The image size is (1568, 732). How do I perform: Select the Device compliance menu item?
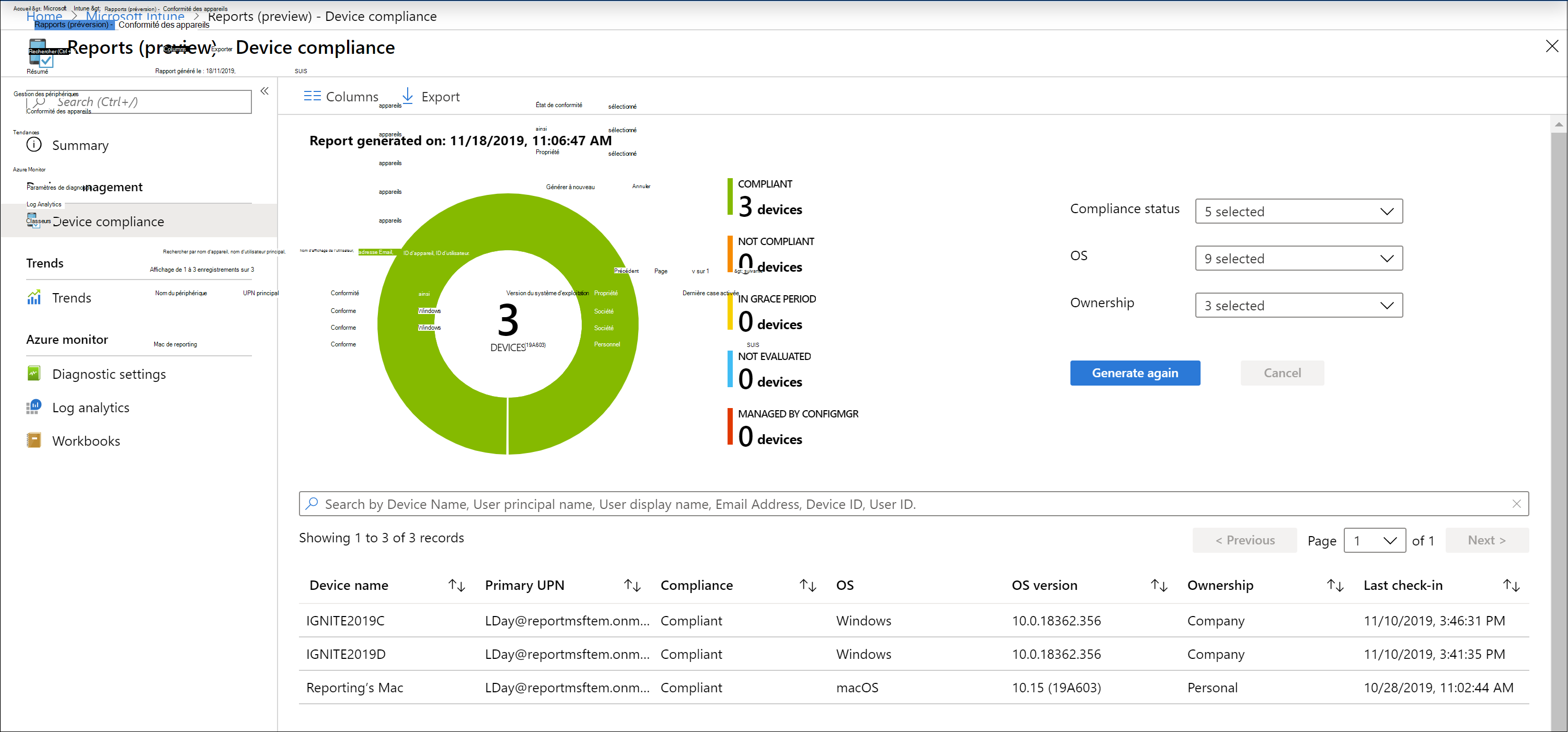[x=109, y=221]
